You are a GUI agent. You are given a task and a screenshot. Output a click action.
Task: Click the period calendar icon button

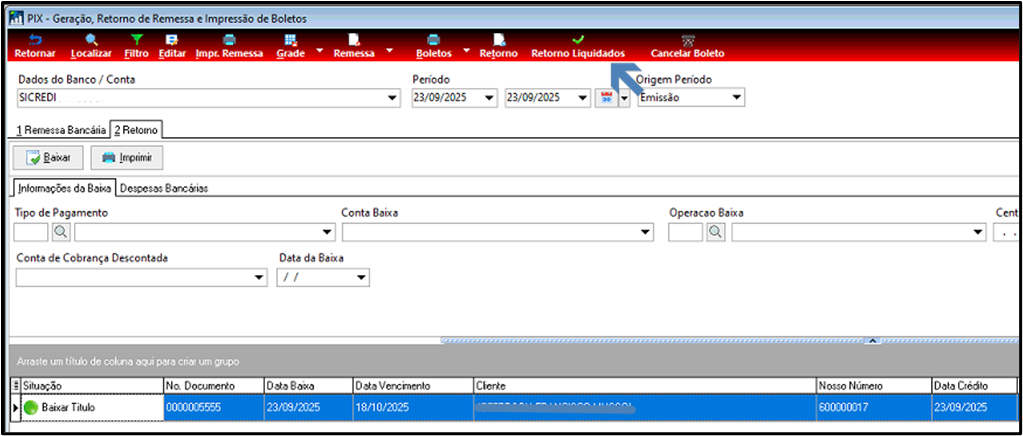[607, 98]
